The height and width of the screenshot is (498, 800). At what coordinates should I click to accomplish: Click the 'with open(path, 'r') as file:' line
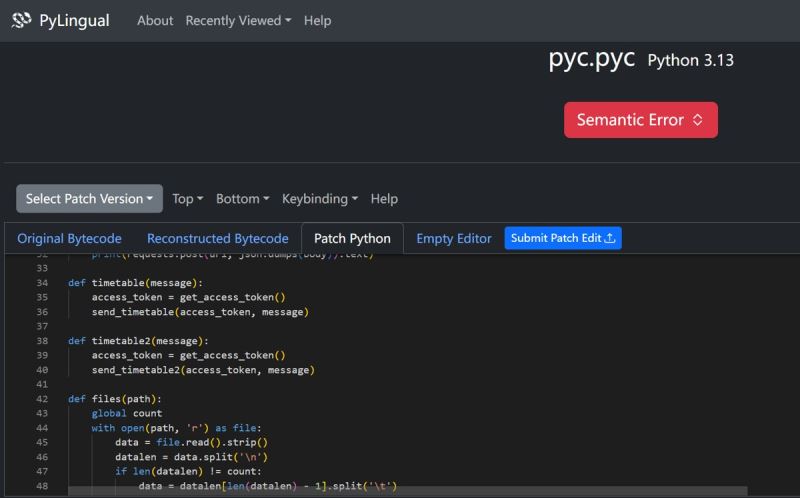pyautogui.click(x=177, y=428)
